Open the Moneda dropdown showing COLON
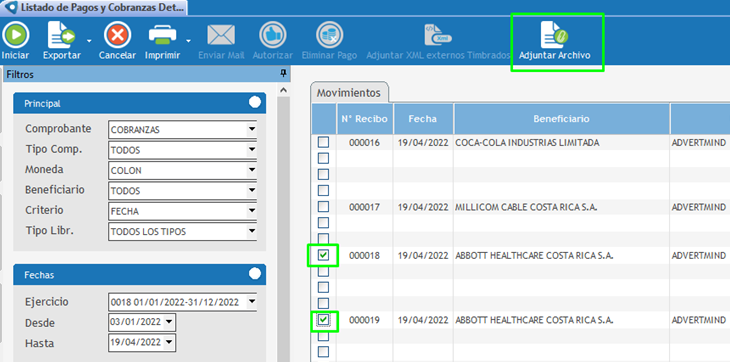Screen dimensions: 730x362 [252, 170]
